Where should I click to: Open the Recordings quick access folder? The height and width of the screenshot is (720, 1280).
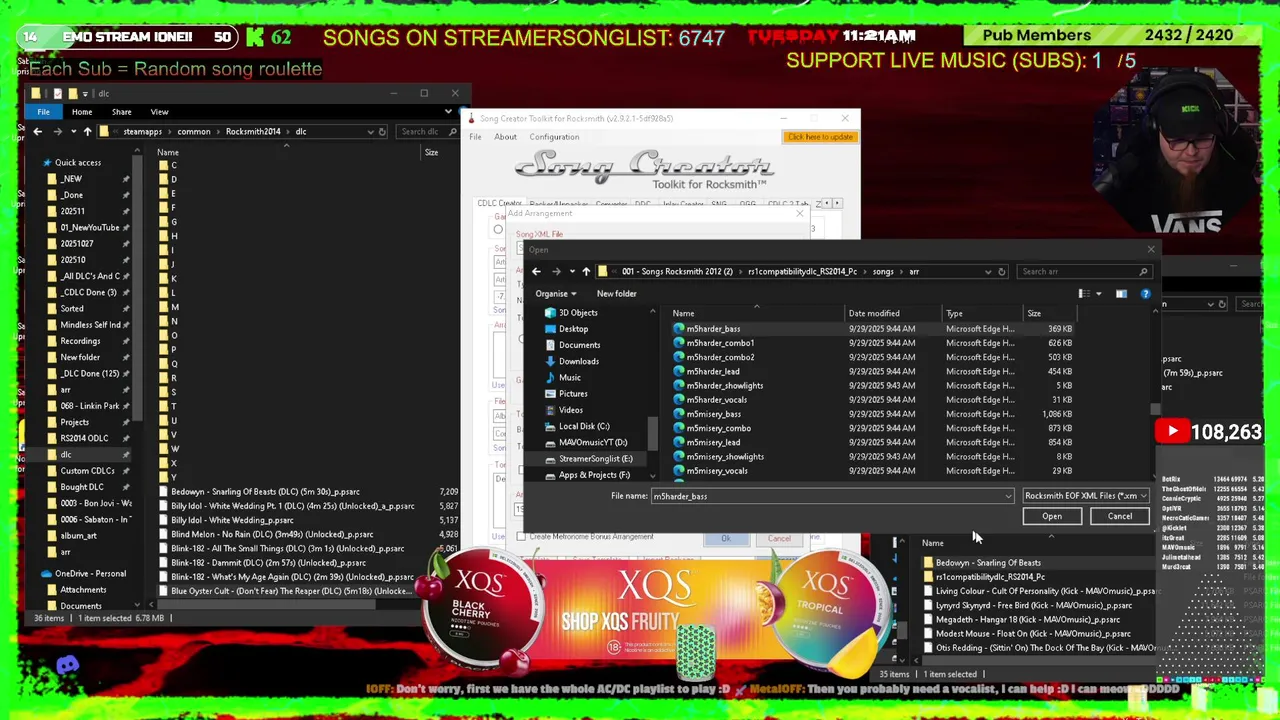click(x=79, y=341)
